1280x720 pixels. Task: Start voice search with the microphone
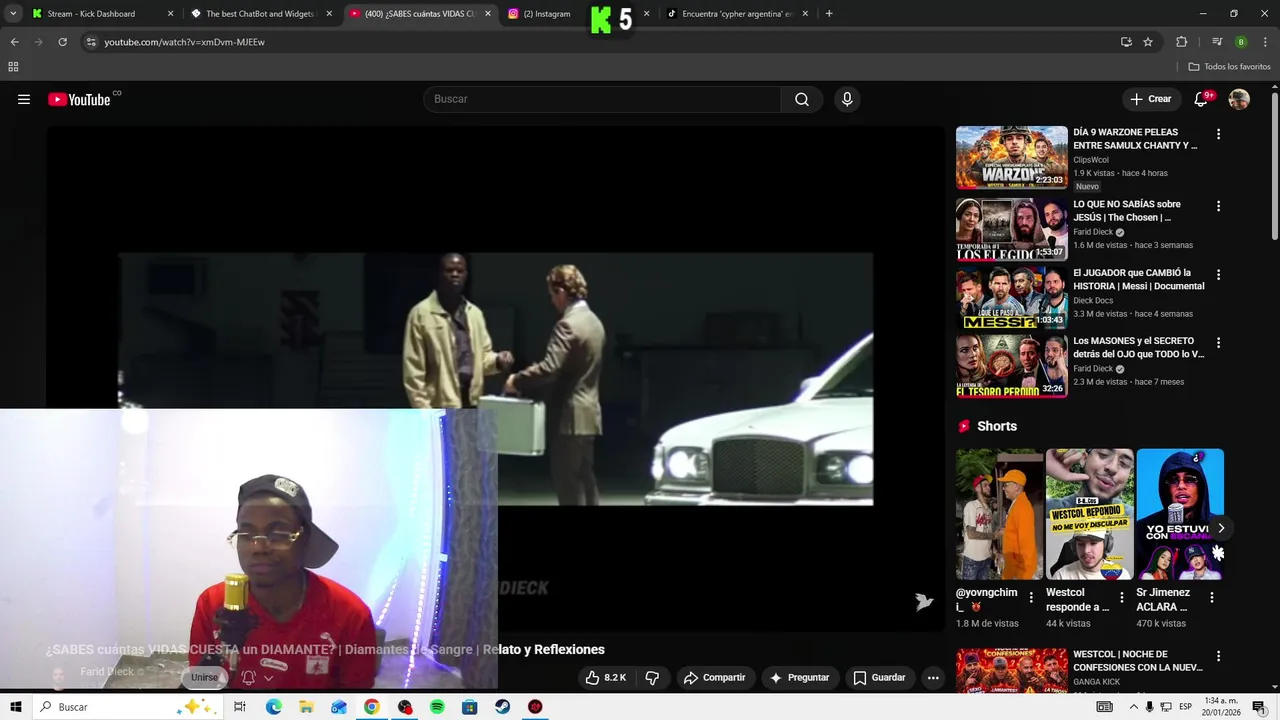tap(847, 99)
